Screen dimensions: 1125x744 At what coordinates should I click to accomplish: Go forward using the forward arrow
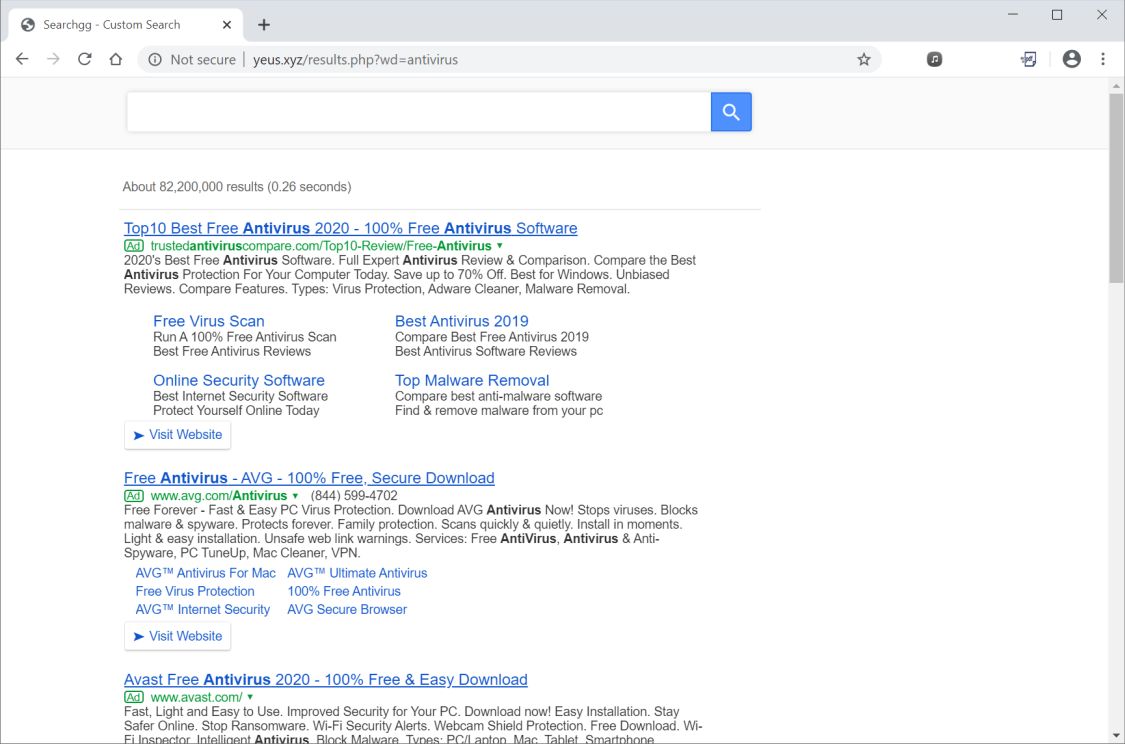click(x=53, y=60)
